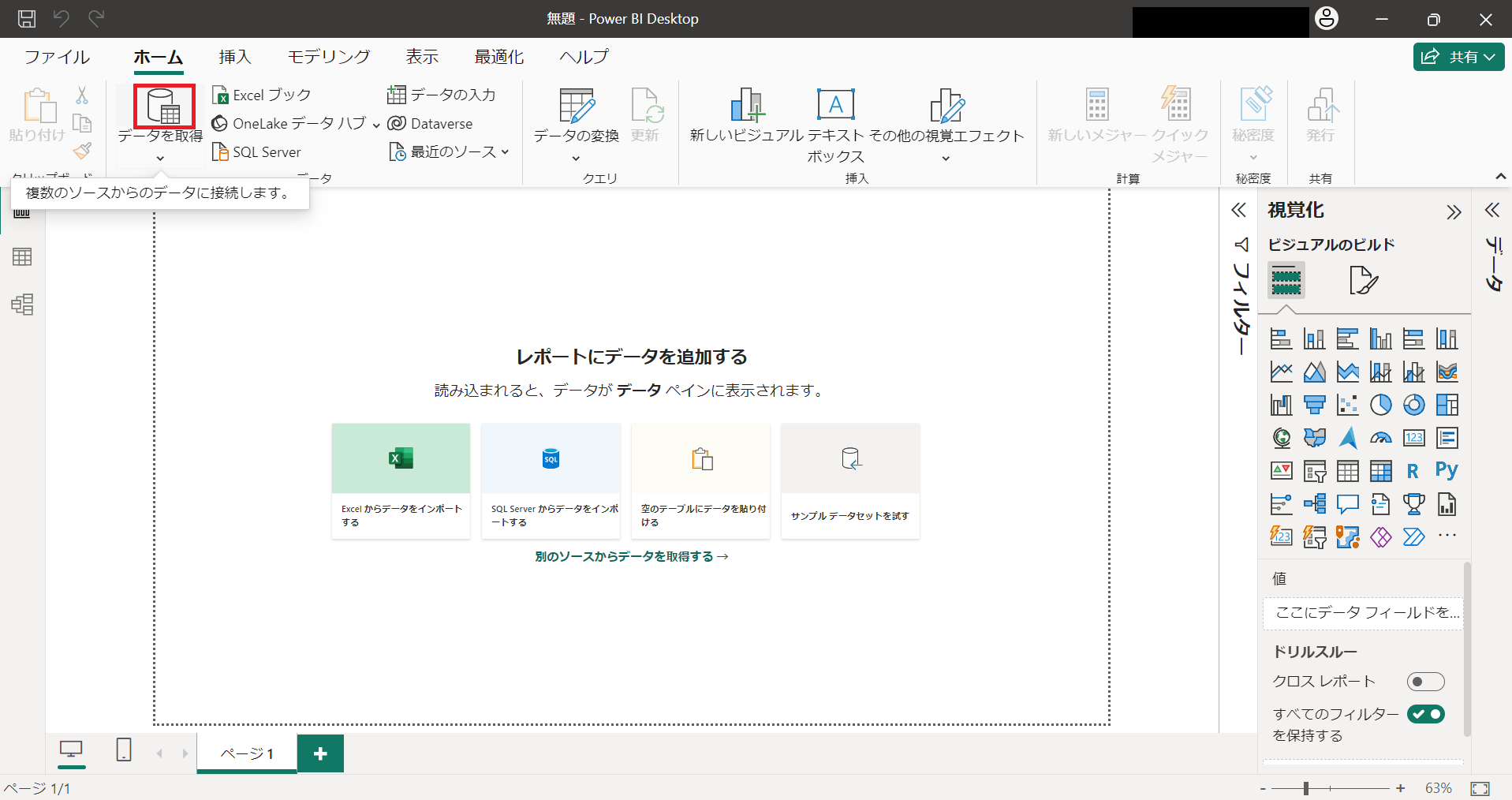The height and width of the screenshot is (800, 1512).
Task: Click zoom in plus button
Action: [x=1400, y=788]
